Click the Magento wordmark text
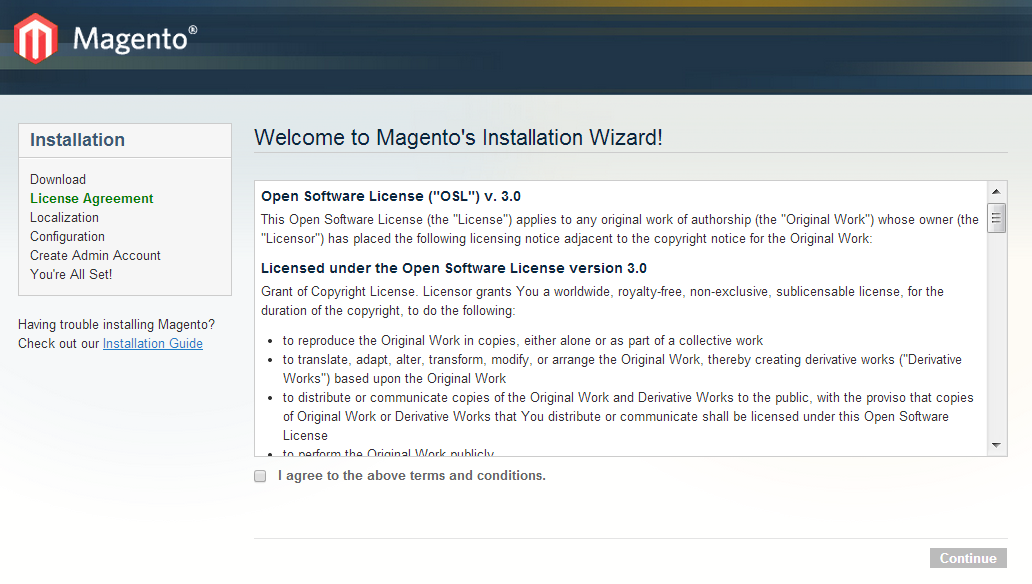1032x584 pixels. [x=135, y=39]
